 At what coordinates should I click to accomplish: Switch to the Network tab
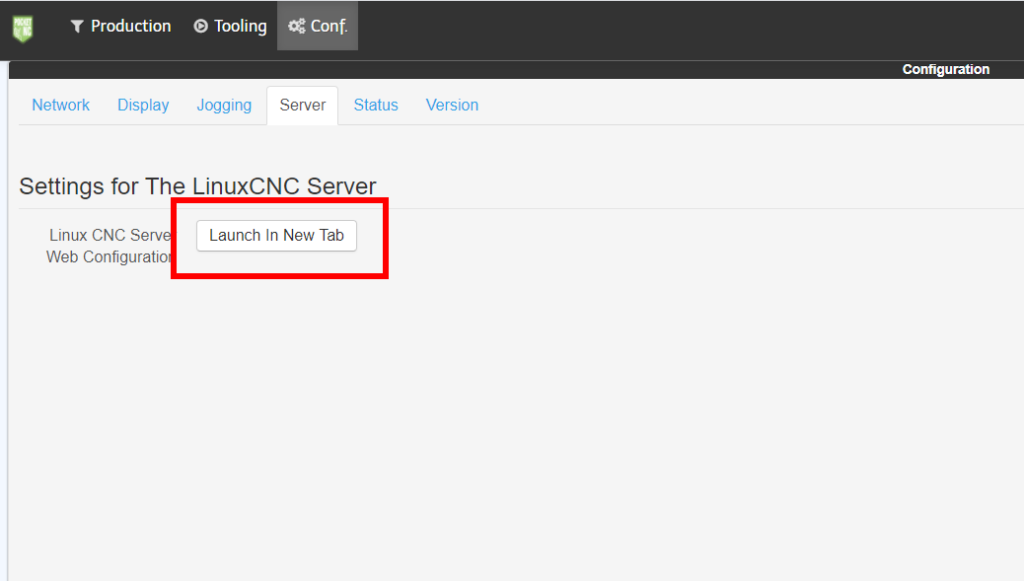point(61,105)
